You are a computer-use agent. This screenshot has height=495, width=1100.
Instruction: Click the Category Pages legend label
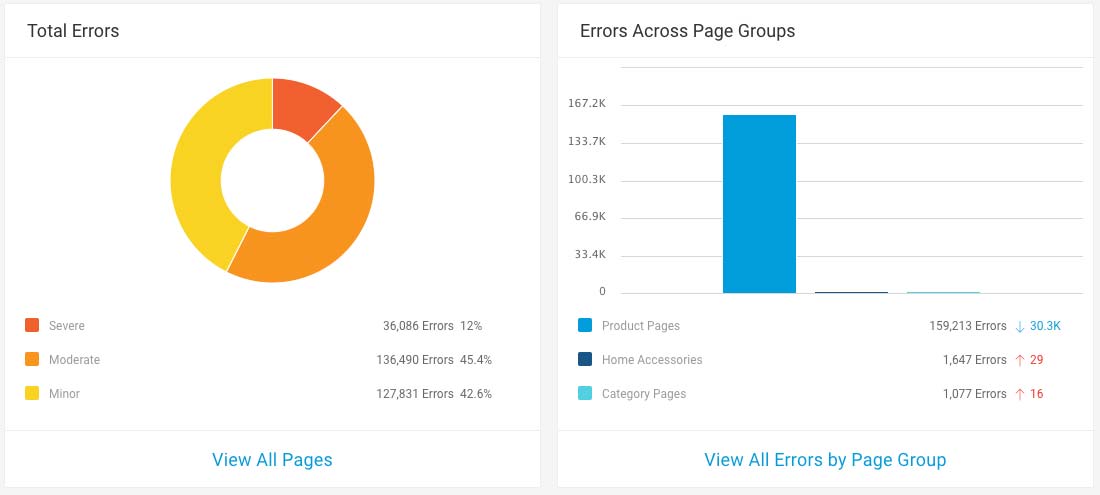[x=644, y=394]
